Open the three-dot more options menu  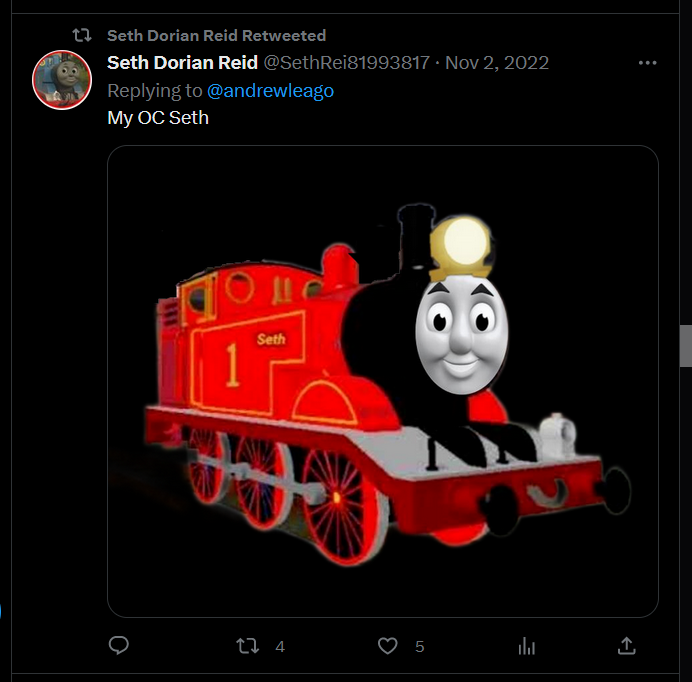point(647,63)
